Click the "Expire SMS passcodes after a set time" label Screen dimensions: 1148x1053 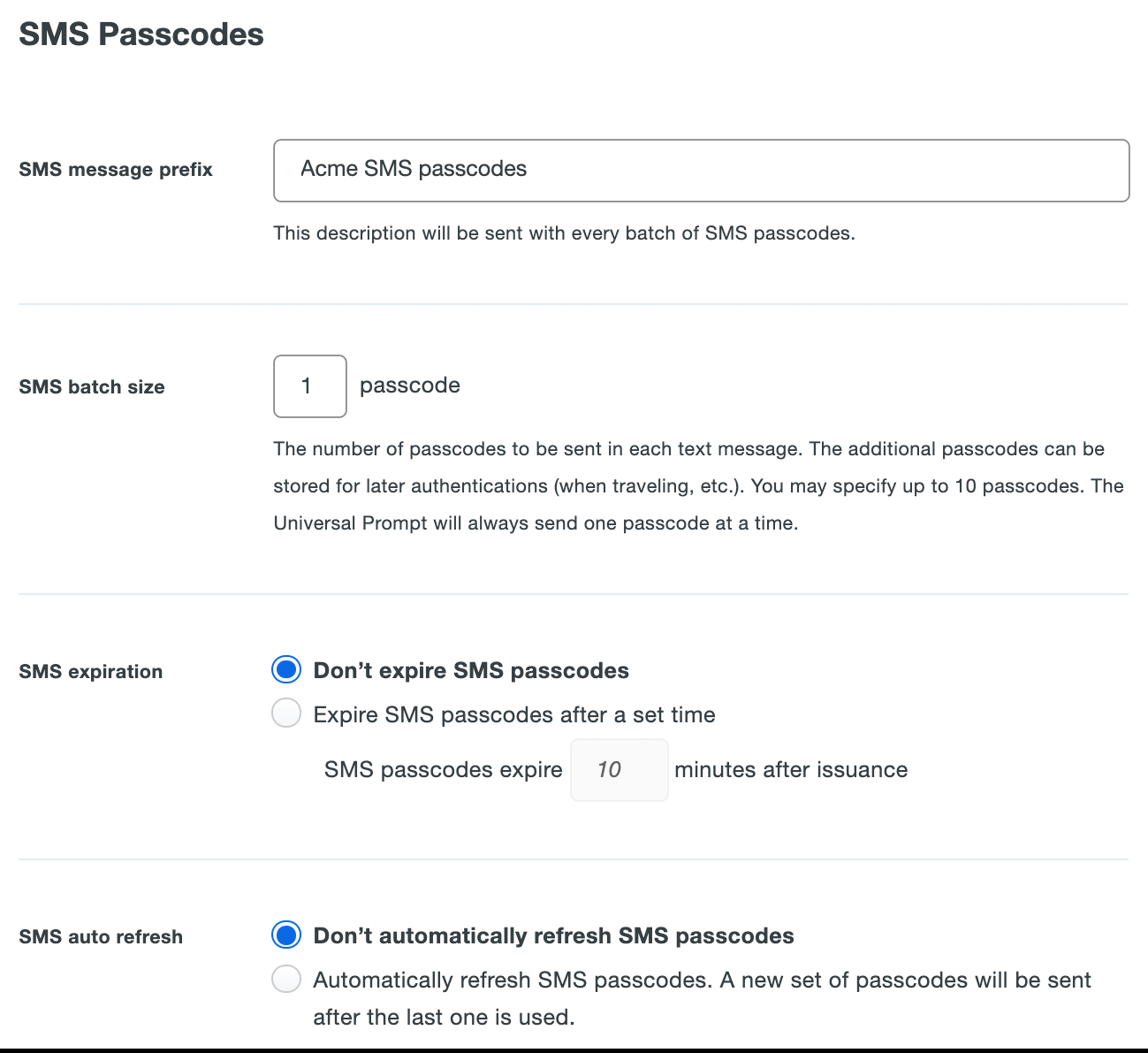point(513,714)
